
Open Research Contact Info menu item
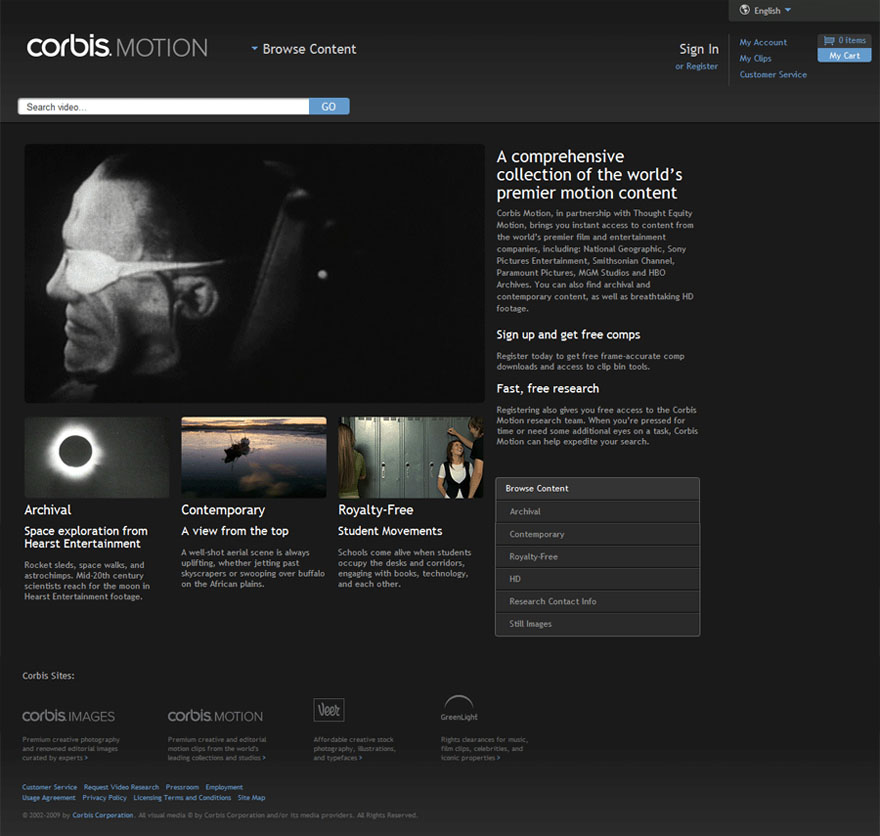point(597,601)
